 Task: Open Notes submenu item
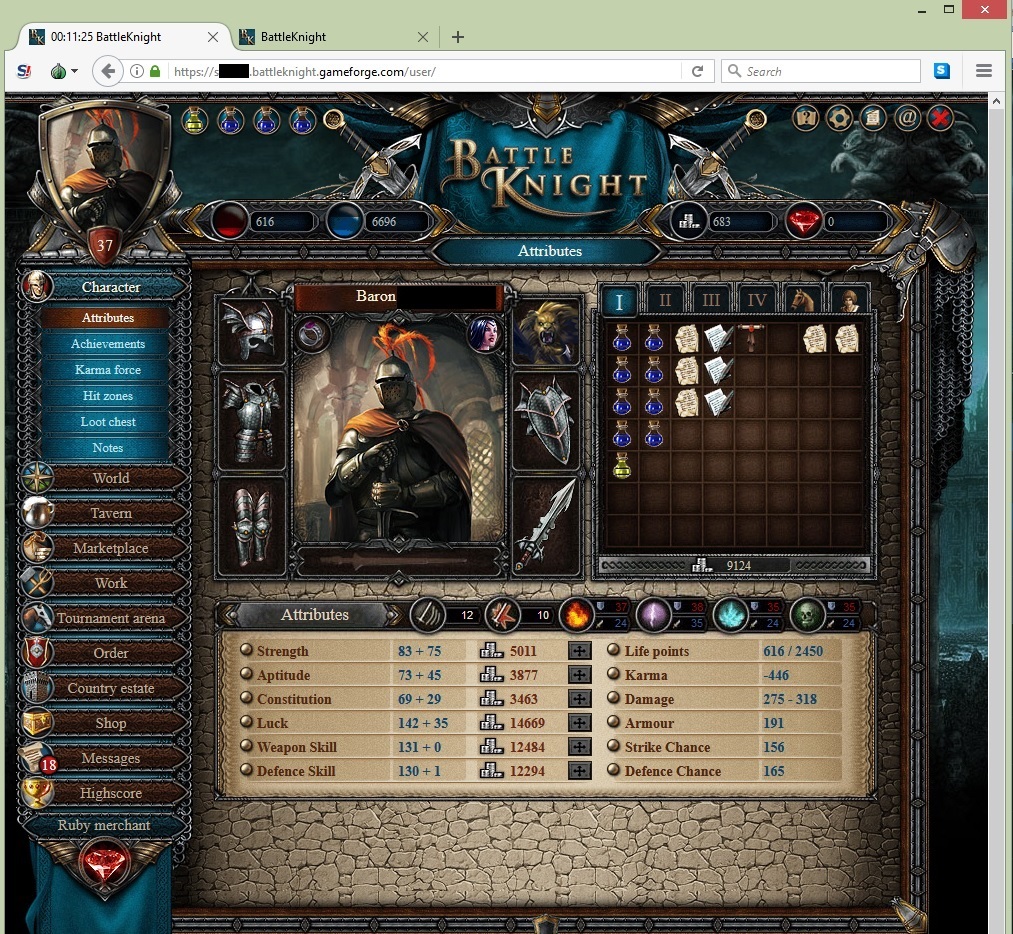tap(108, 447)
